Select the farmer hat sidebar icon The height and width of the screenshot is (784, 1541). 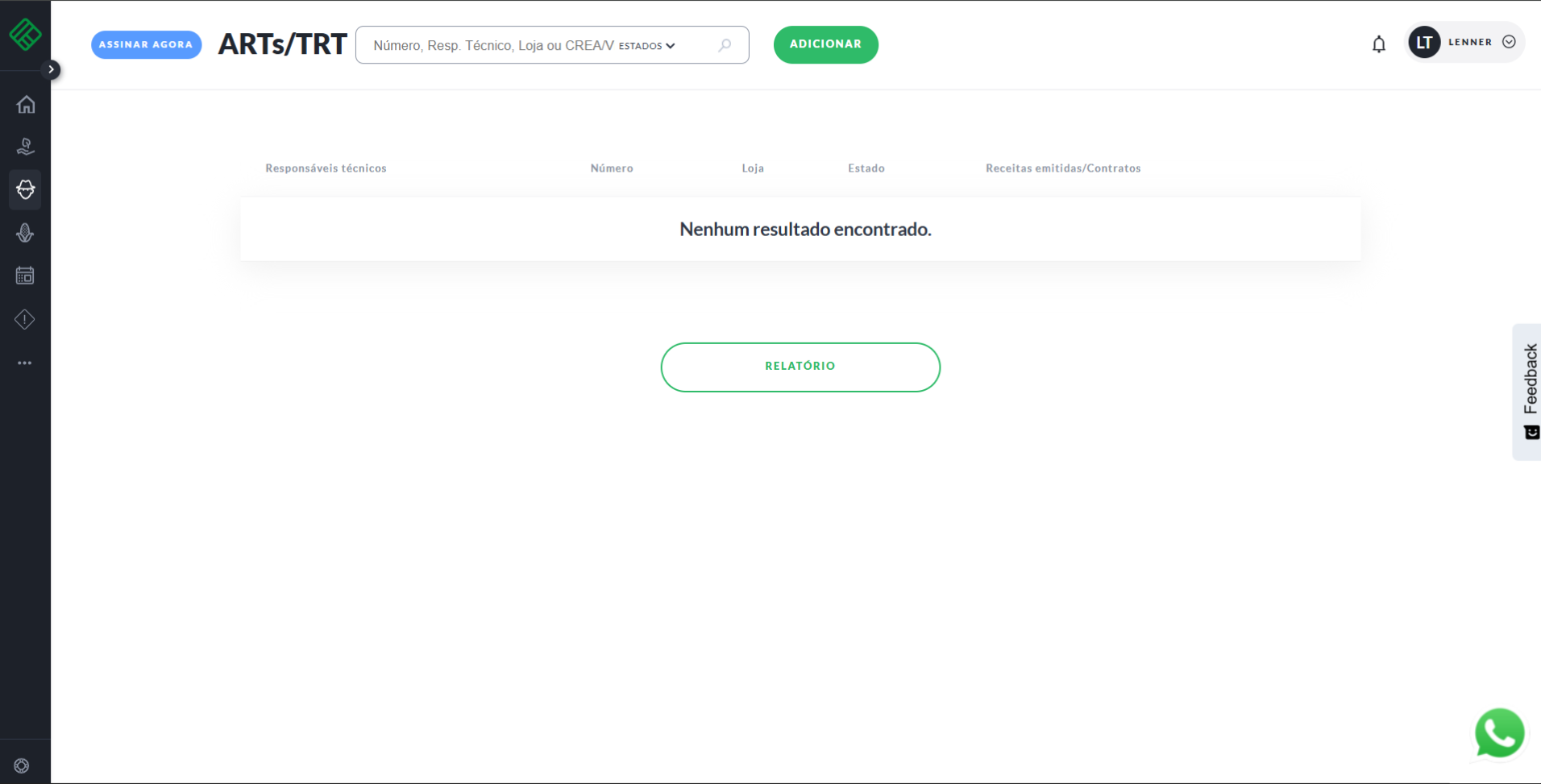26,189
